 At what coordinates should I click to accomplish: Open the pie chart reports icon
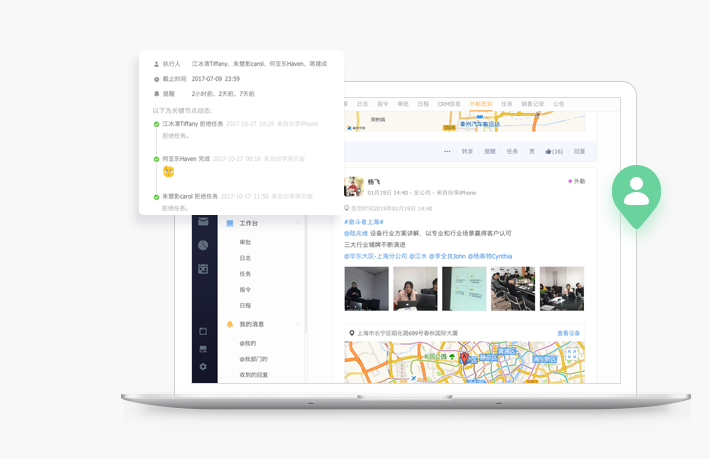pos(203,245)
